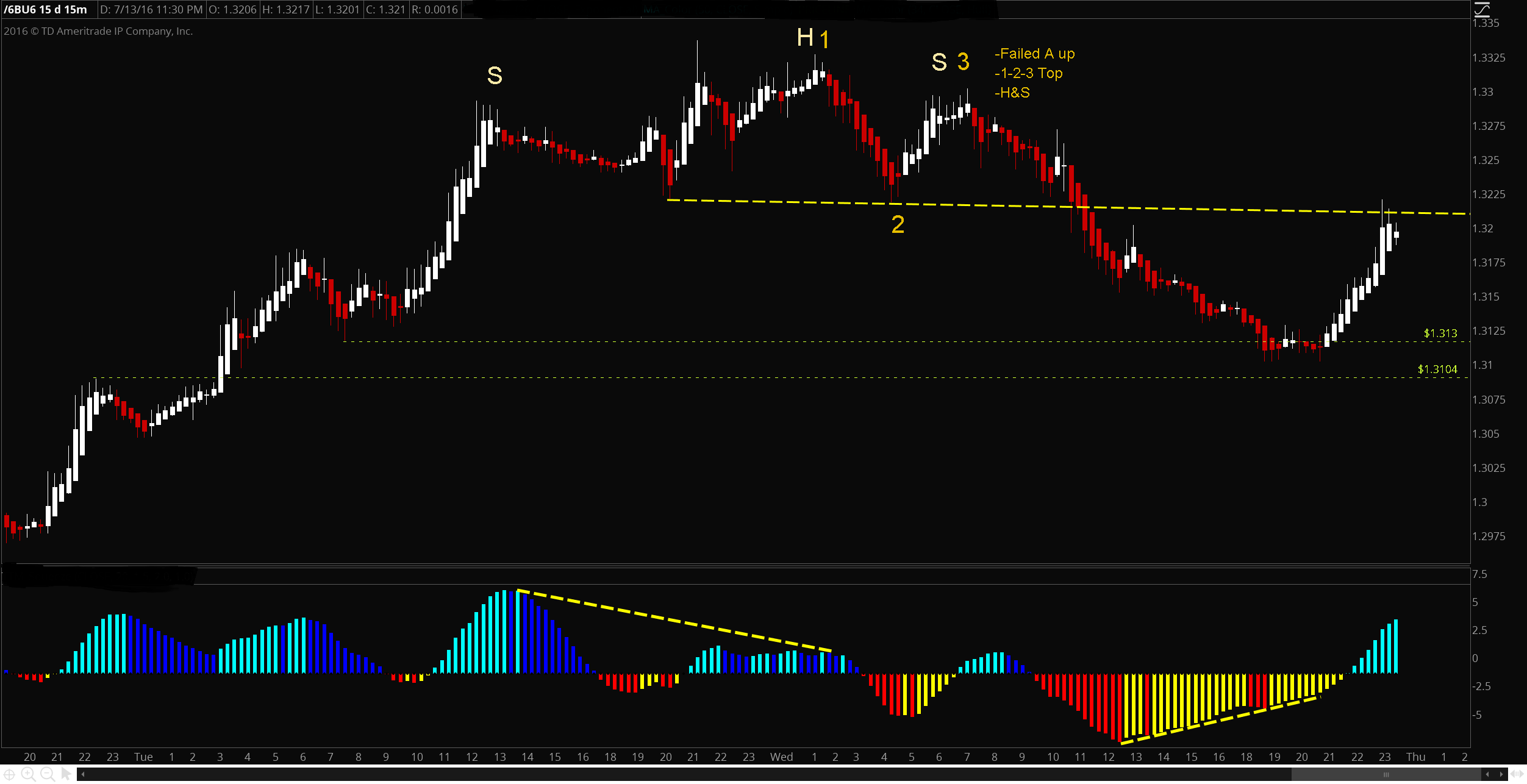Click the close value C: 1.321
The width and height of the screenshot is (1527, 784).
click(385, 9)
